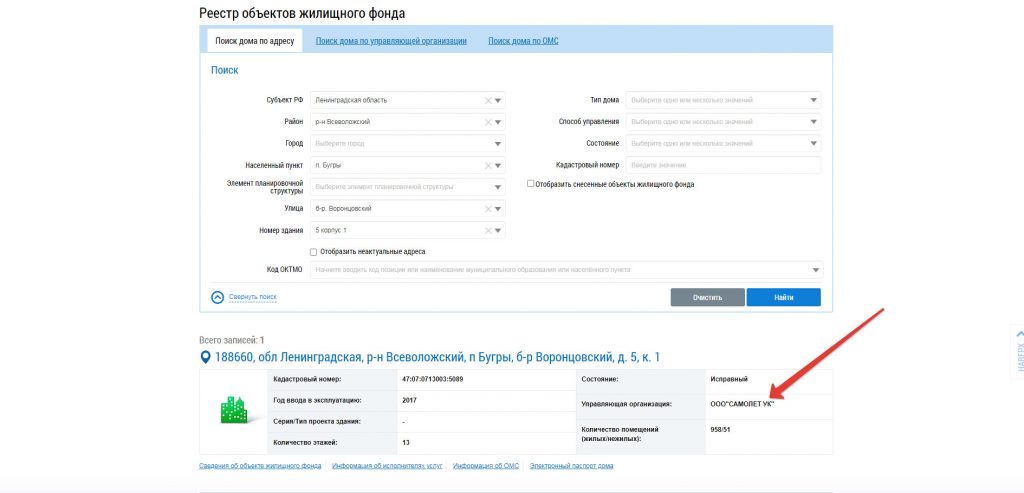Open the address link 188660, обл Ленинградская
Screen dimensions: 1024x493
click(438, 358)
